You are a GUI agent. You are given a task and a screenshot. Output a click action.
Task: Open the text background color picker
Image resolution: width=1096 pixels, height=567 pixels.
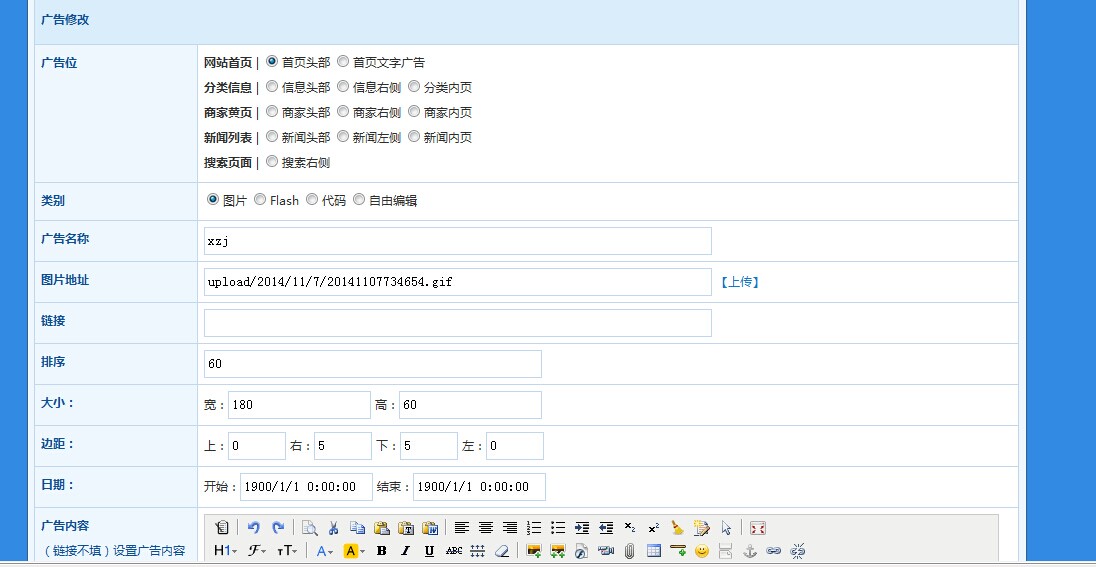point(354,551)
